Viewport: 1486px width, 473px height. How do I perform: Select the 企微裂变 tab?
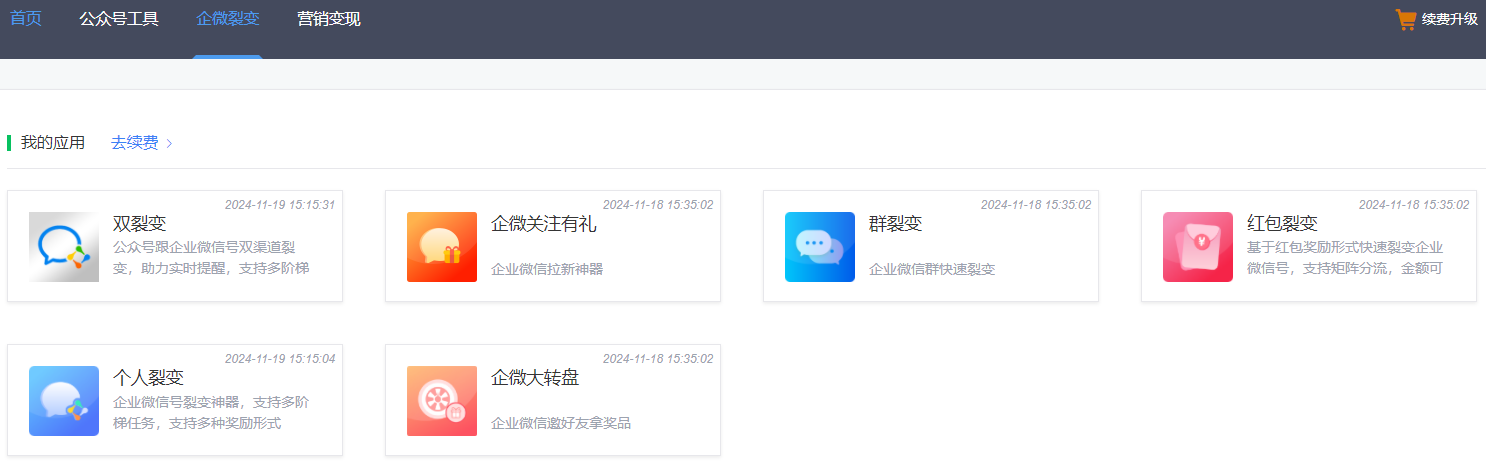pos(228,19)
